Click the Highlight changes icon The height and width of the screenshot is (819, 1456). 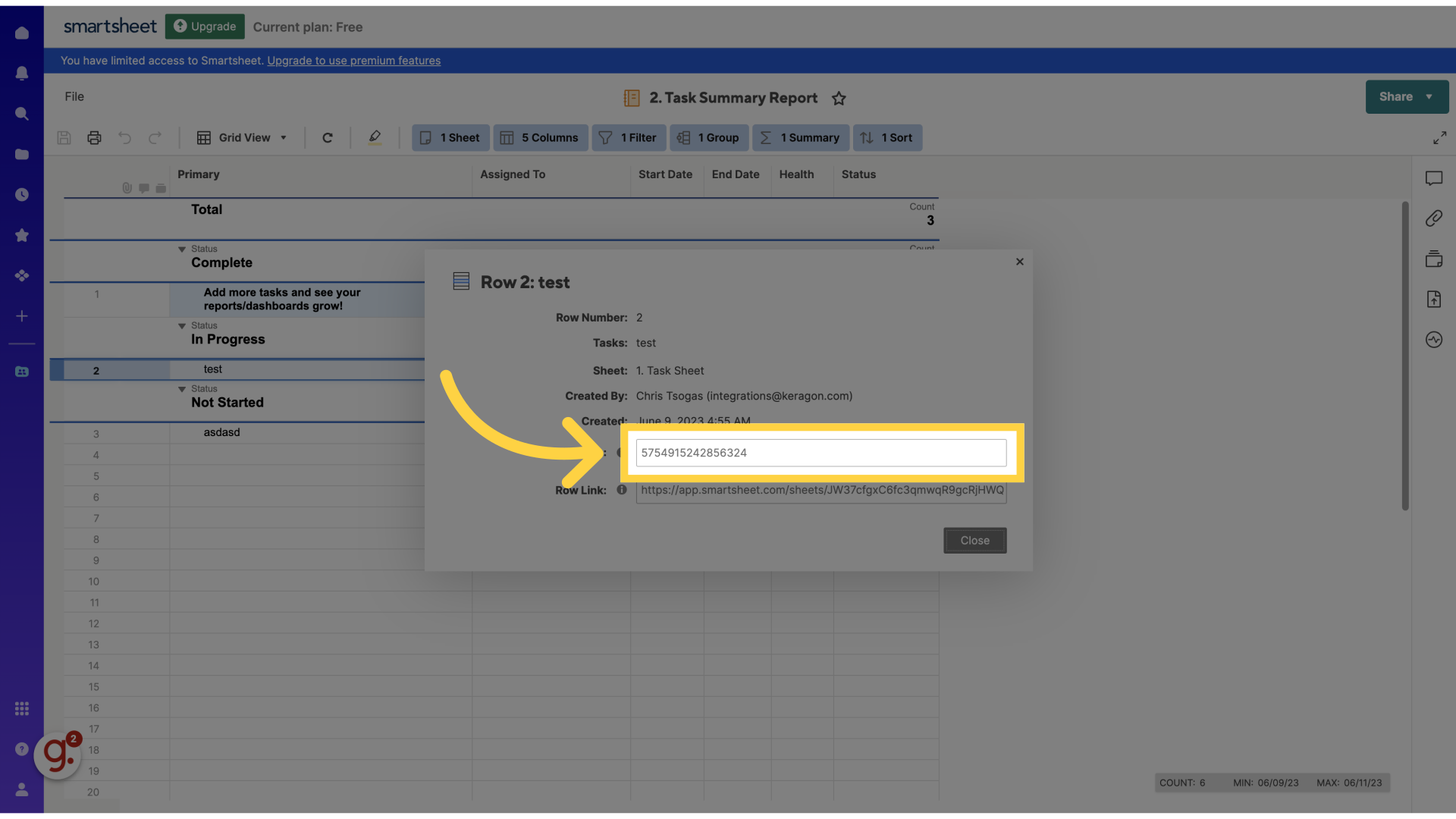pyautogui.click(x=375, y=137)
